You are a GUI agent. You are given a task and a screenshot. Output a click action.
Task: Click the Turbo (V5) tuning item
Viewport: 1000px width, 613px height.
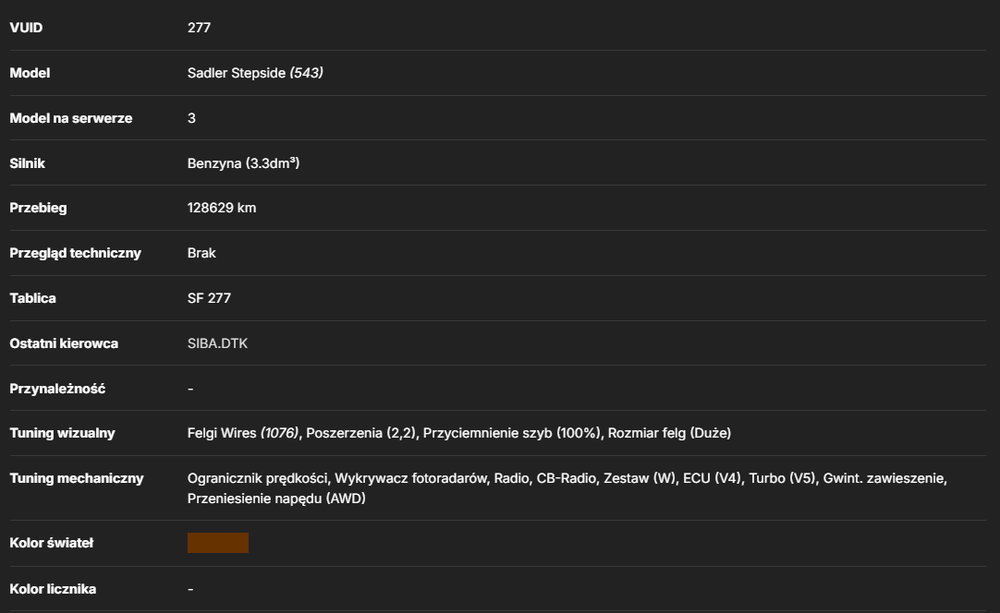click(782, 478)
